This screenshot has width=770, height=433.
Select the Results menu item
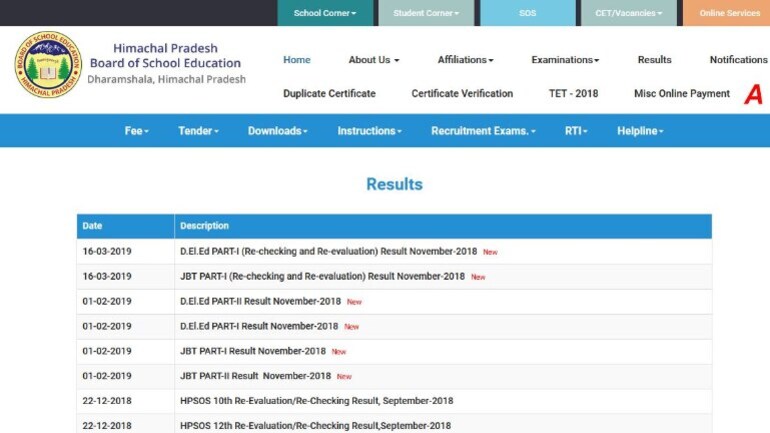[x=654, y=60]
